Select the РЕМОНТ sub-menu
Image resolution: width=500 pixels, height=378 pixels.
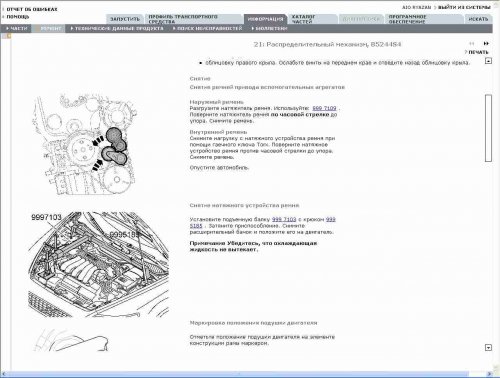(51, 29)
